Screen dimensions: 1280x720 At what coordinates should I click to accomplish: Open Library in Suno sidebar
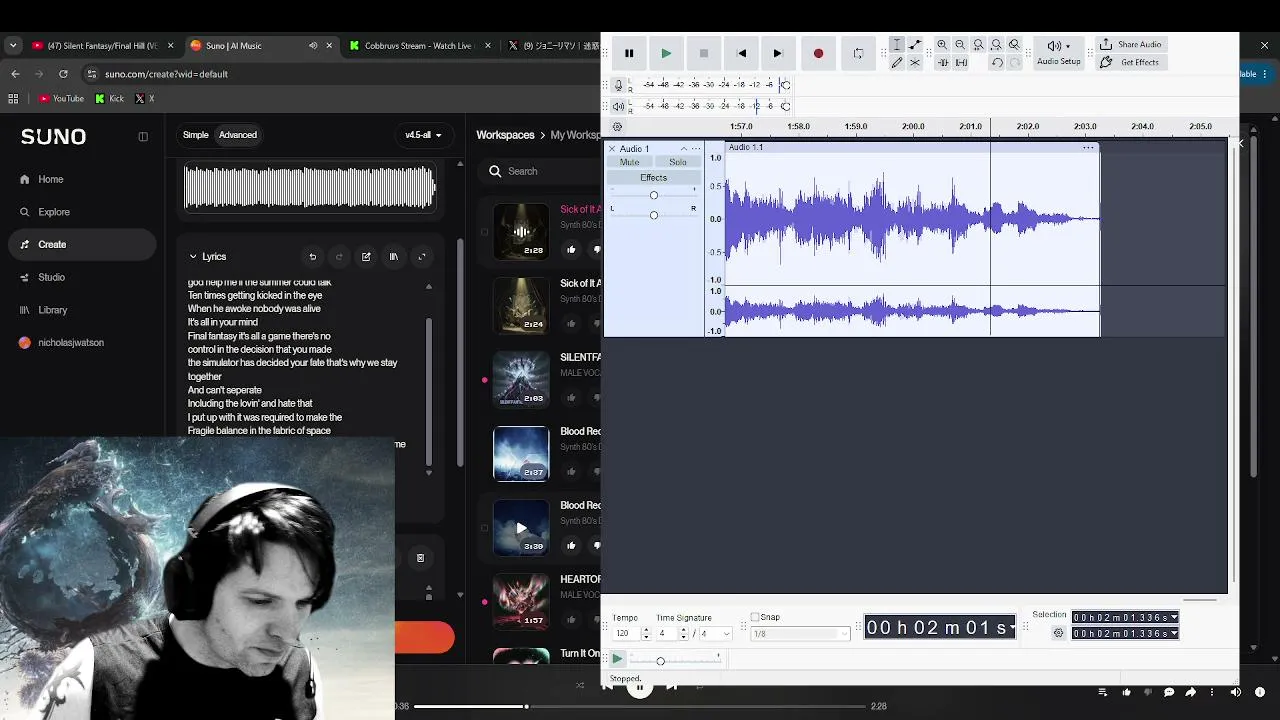coord(52,310)
